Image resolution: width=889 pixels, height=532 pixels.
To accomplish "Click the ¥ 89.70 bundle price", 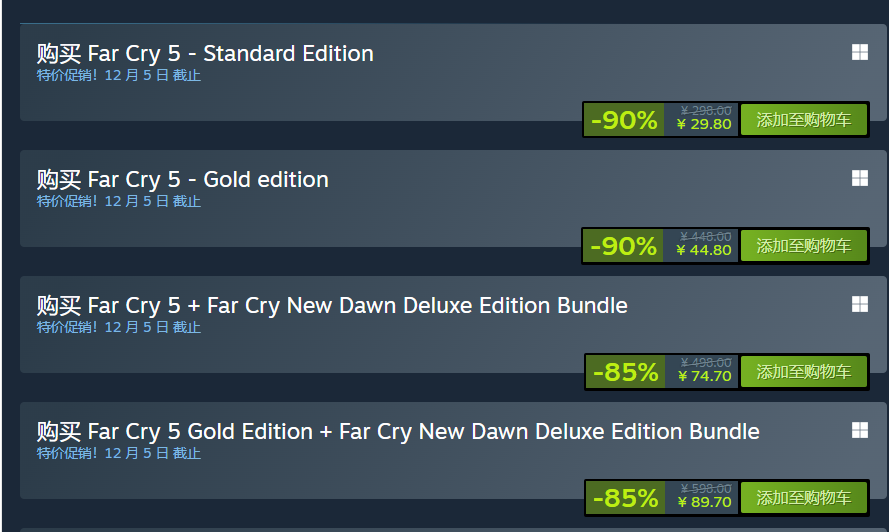I will click(704, 503).
